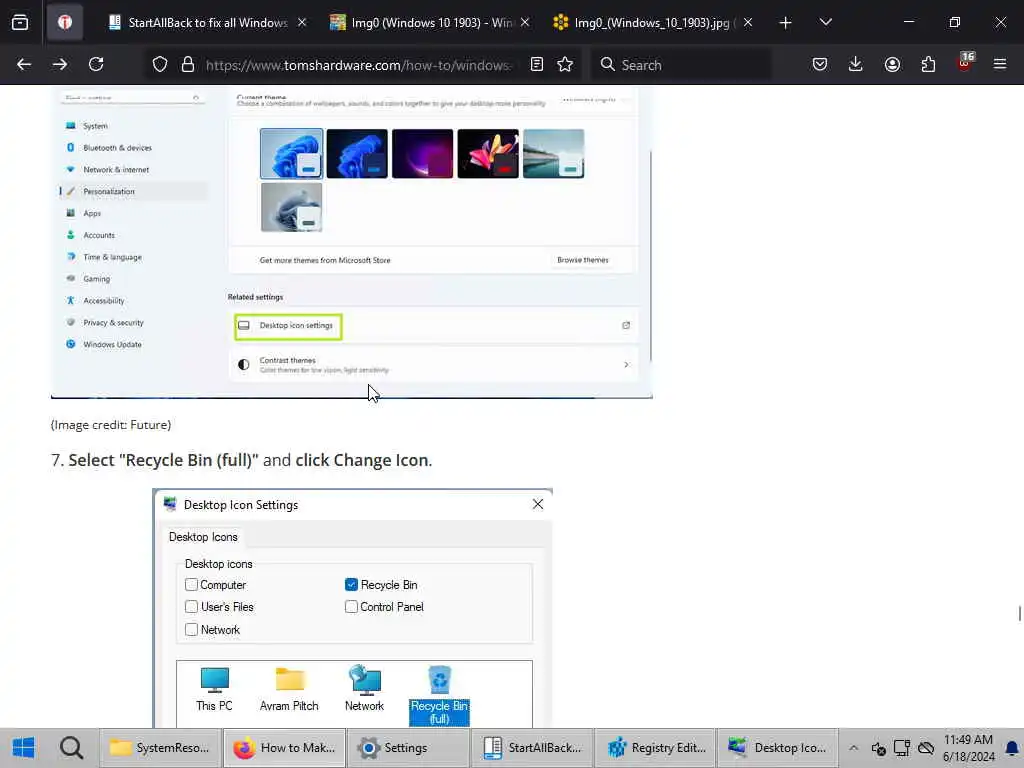This screenshot has height=768, width=1024.
Task: Toggle the Network checkbox
Action: 191,630
